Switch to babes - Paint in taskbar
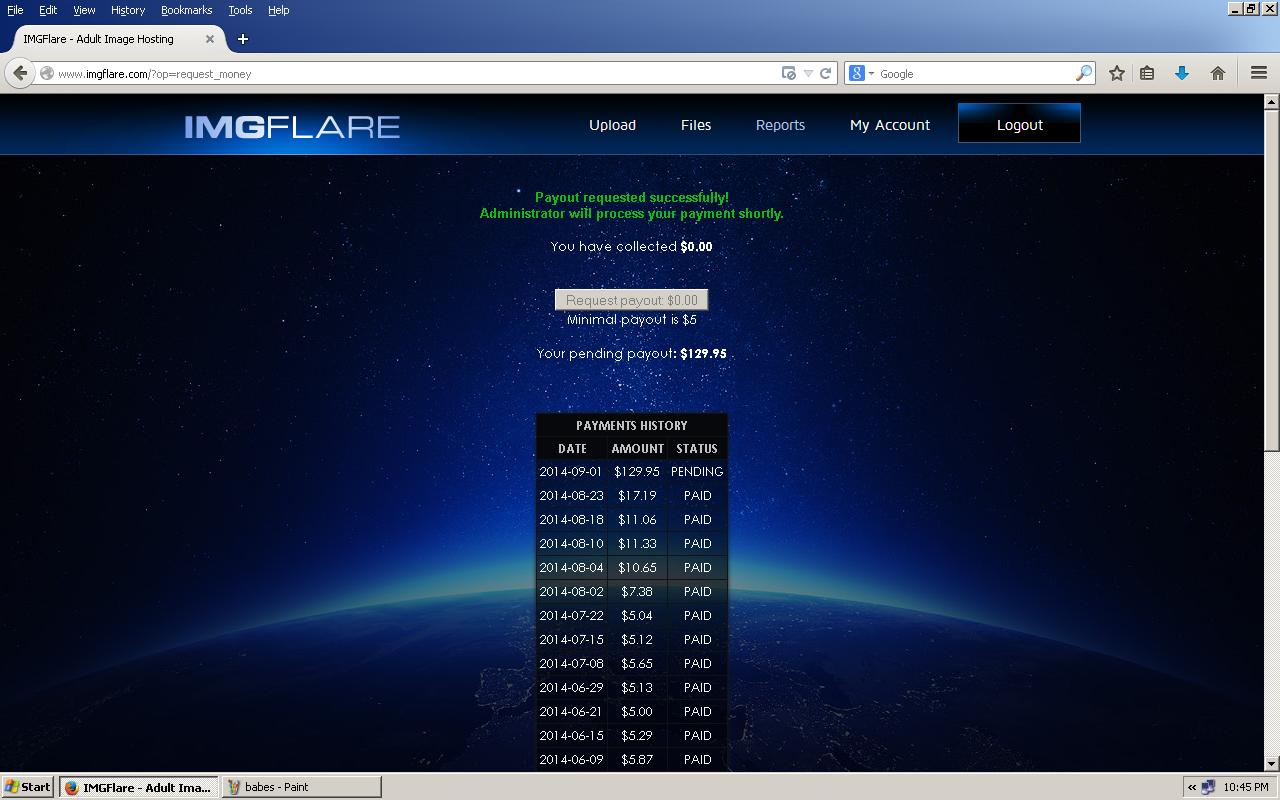This screenshot has height=800, width=1280. (301, 787)
